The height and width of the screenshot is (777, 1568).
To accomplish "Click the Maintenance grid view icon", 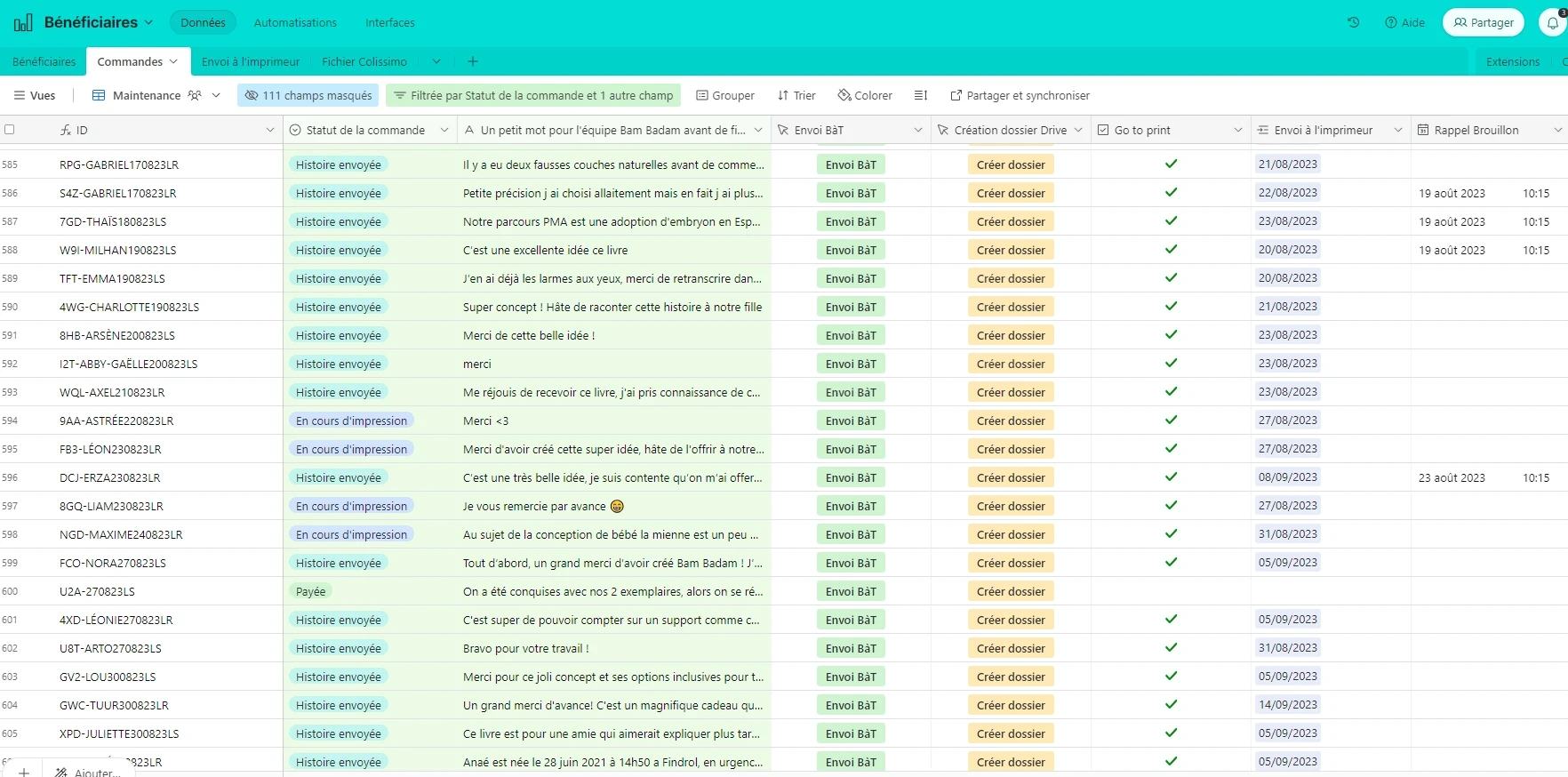I will [99, 95].
